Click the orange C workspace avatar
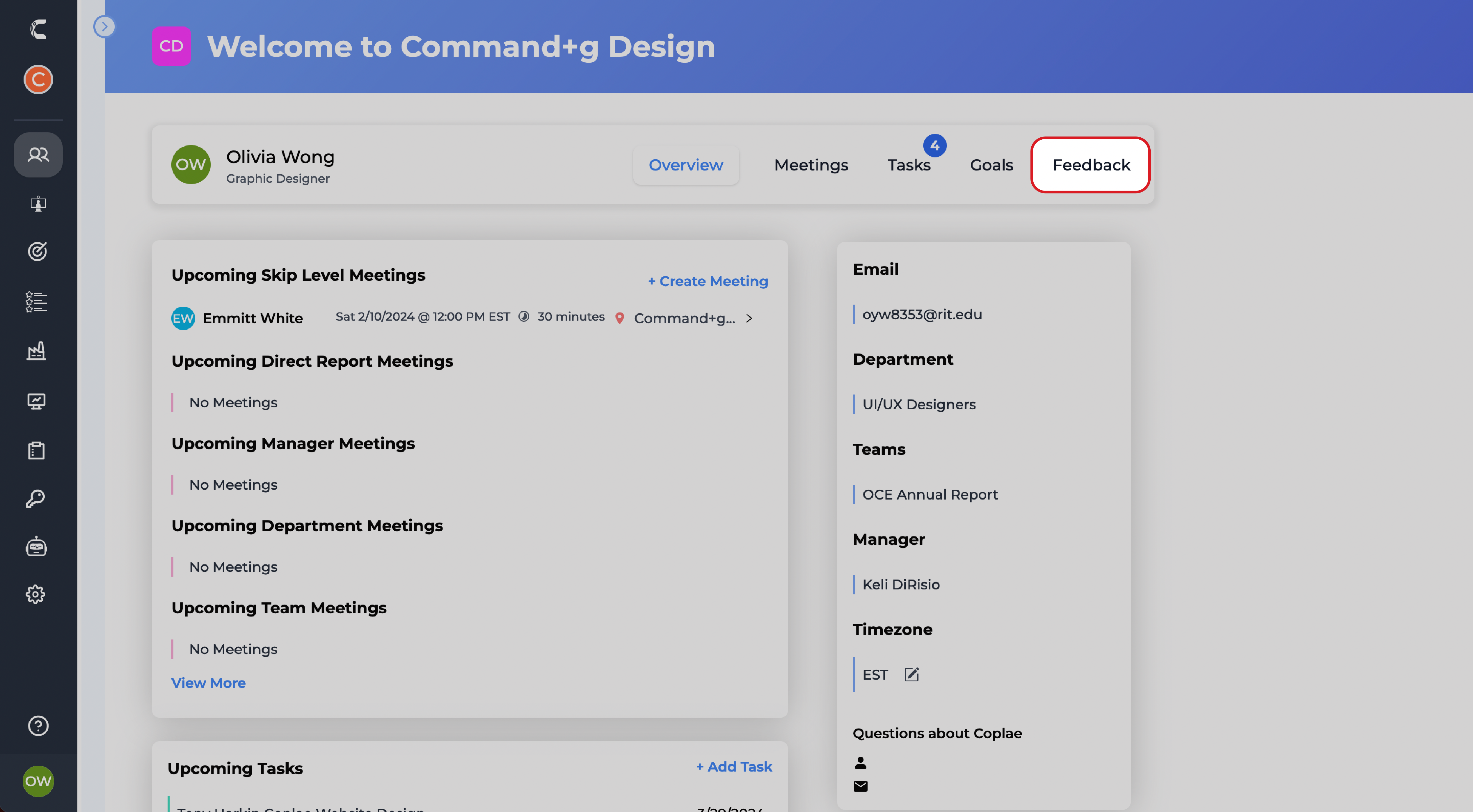The width and height of the screenshot is (1473, 812). point(38,79)
